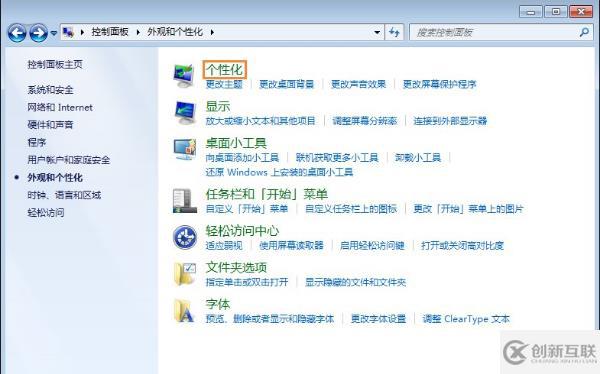Select 用户帐户和家庭安全 in the sidebar
Screen dimensions: 600x374
point(68,160)
